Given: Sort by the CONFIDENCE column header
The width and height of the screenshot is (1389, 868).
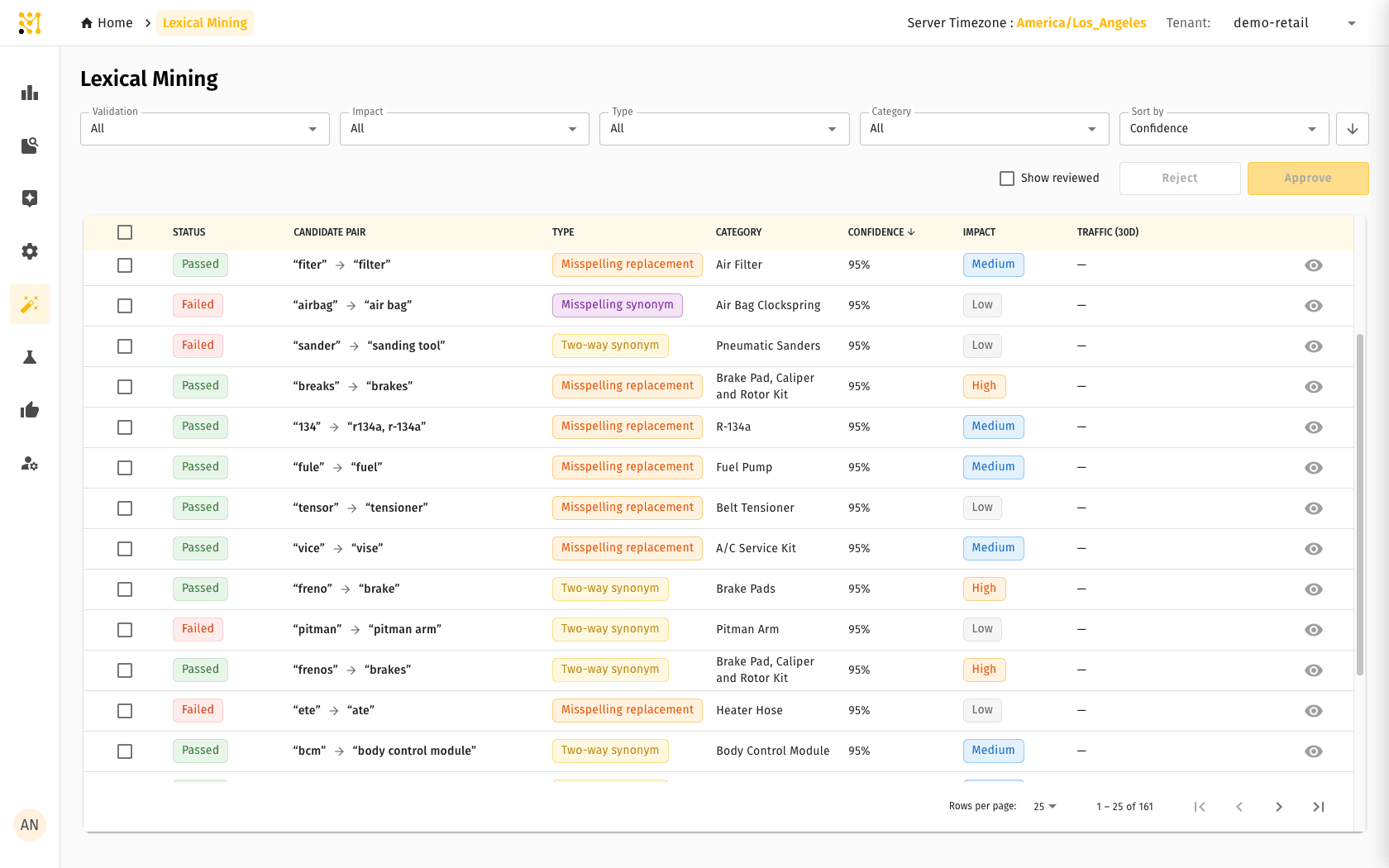Looking at the screenshot, I should 881,232.
